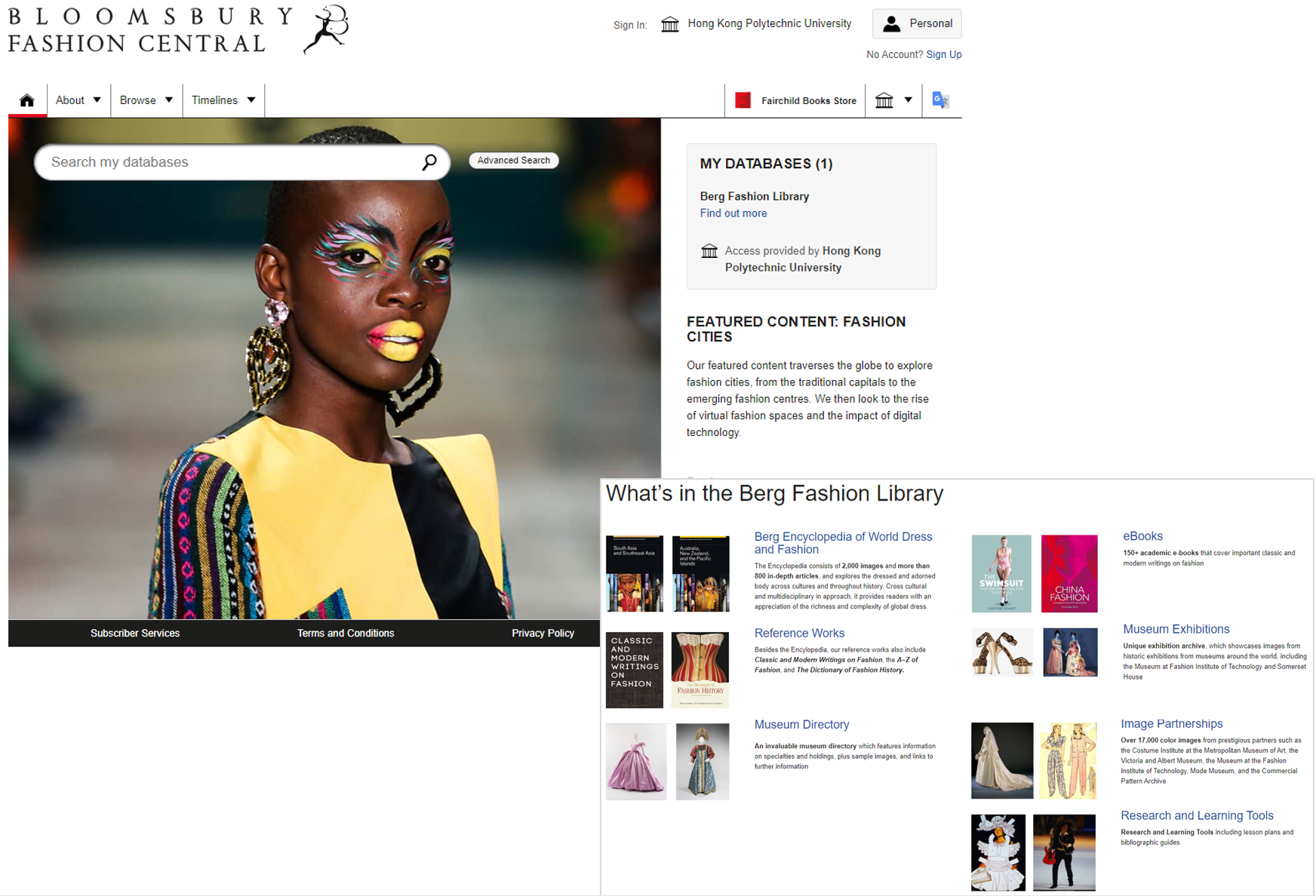
Task: Click the Dictionary of Fashion History cover
Action: pos(700,670)
